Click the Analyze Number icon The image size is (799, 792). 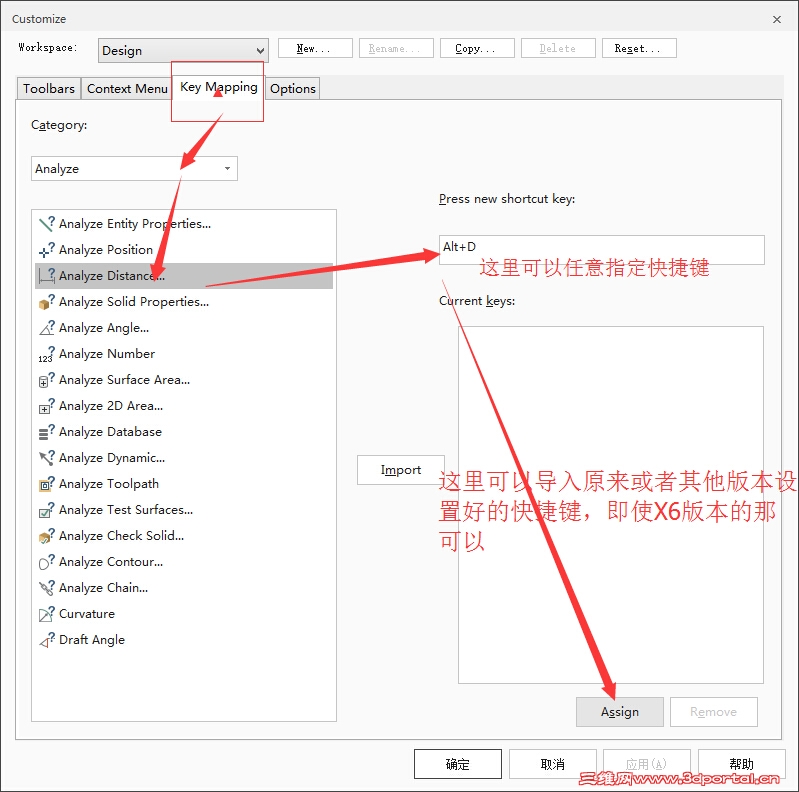47,353
